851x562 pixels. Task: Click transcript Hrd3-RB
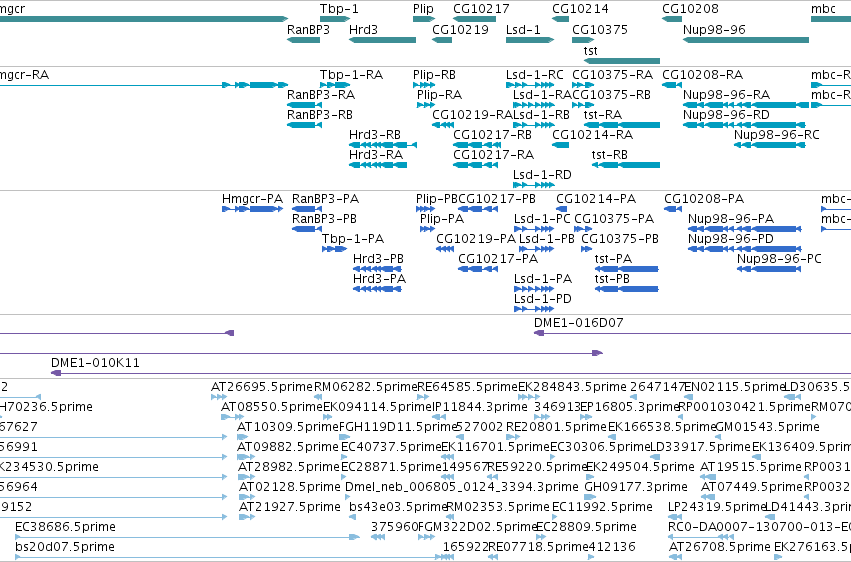383,145
